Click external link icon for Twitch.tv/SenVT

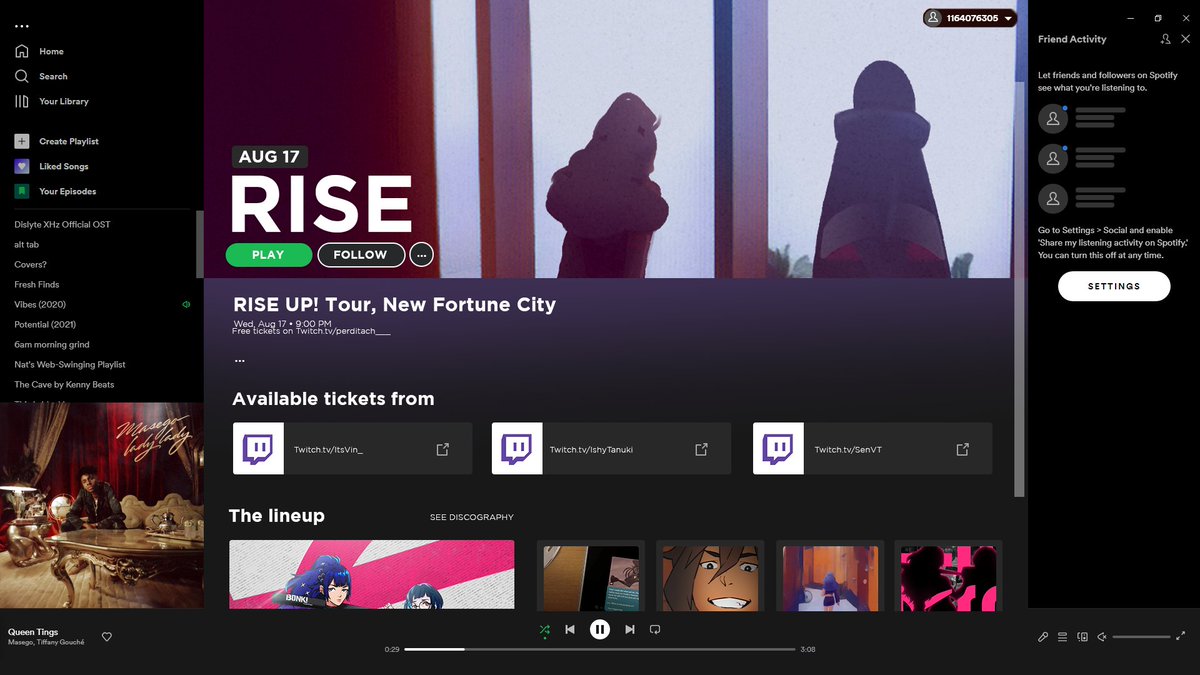click(962, 449)
